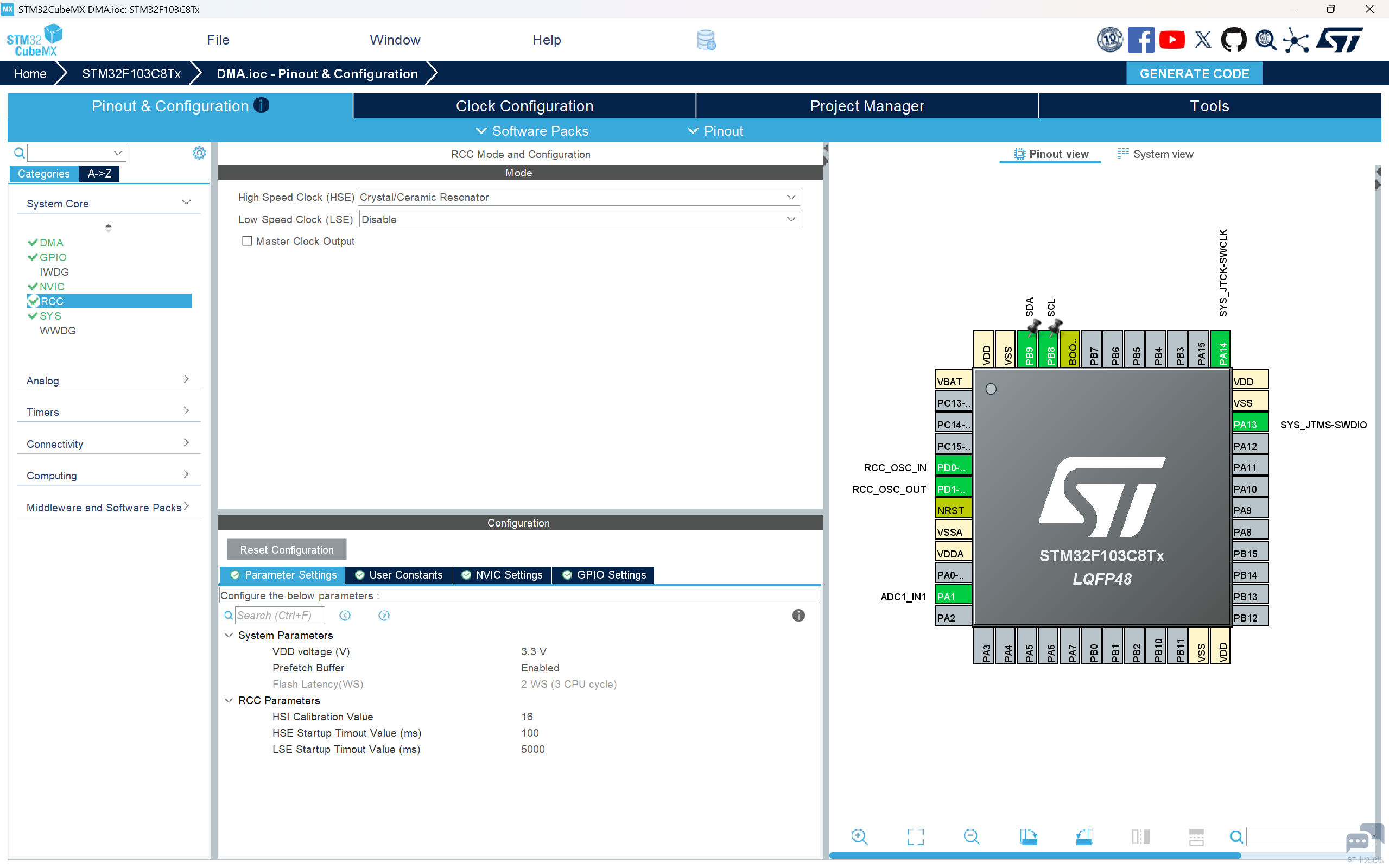Open the GitHub icon link
The width and height of the screenshot is (1389, 868).
click(1233, 40)
